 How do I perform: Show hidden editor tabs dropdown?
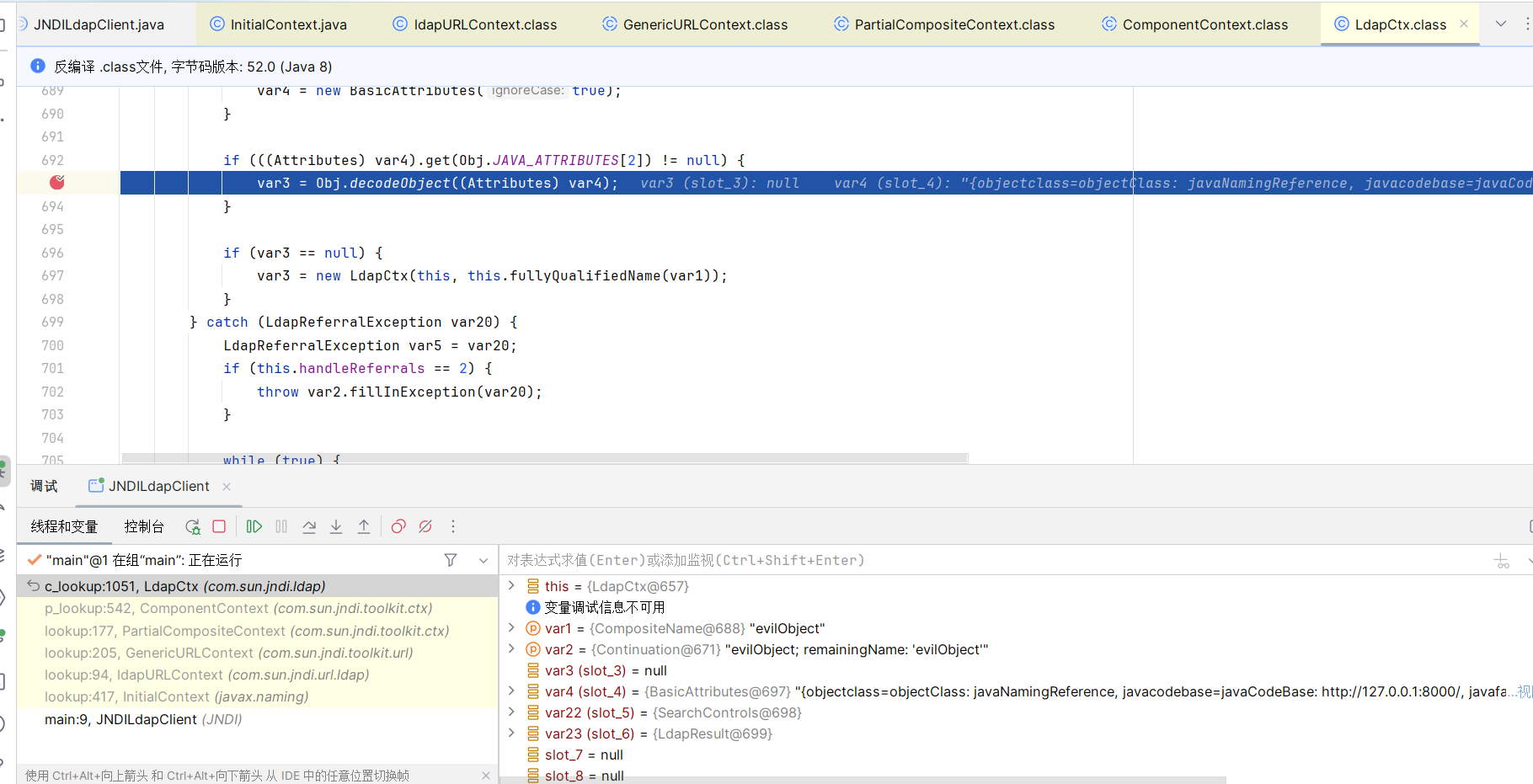pyautogui.click(x=1500, y=24)
